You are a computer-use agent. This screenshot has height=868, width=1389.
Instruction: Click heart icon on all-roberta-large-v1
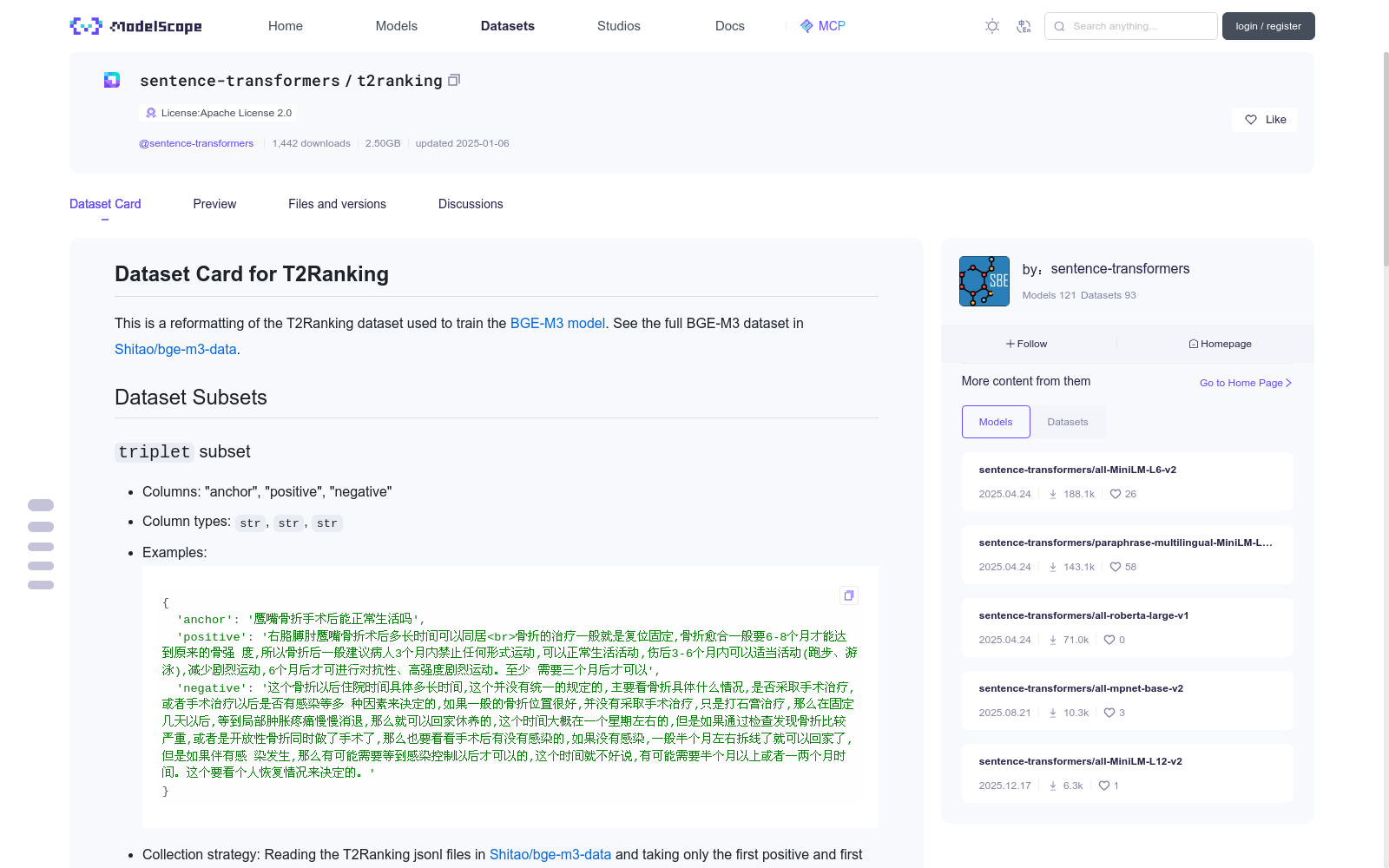[x=1109, y=640]
